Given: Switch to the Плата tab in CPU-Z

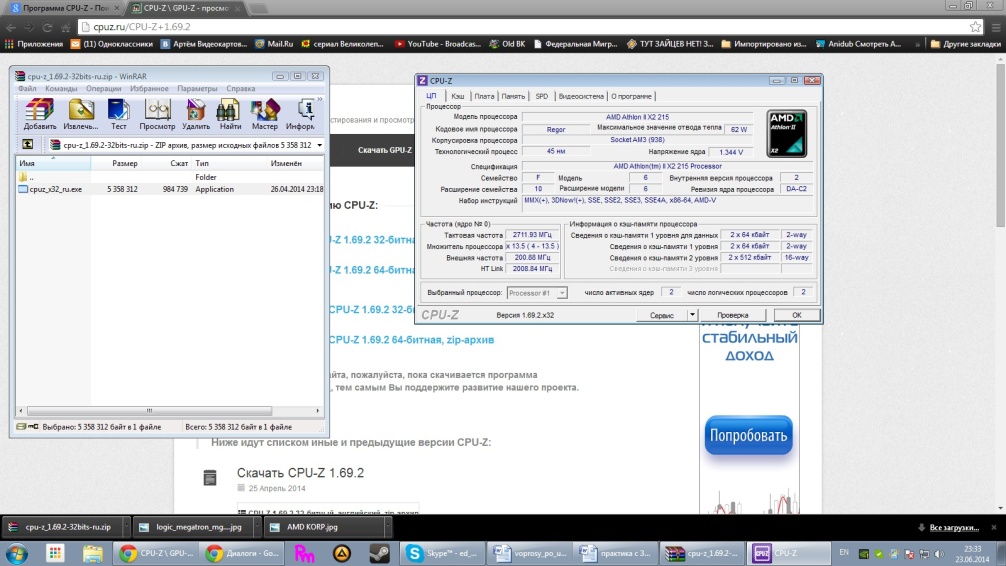Looking at the screenshot, I should click(484, 96).
